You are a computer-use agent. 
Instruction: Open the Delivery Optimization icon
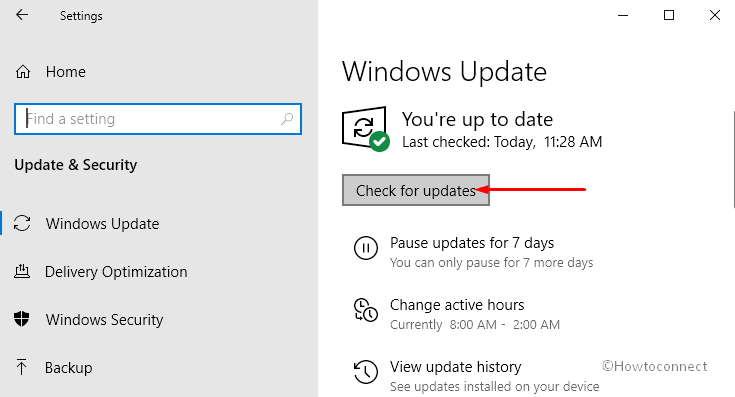pos(22,271)
